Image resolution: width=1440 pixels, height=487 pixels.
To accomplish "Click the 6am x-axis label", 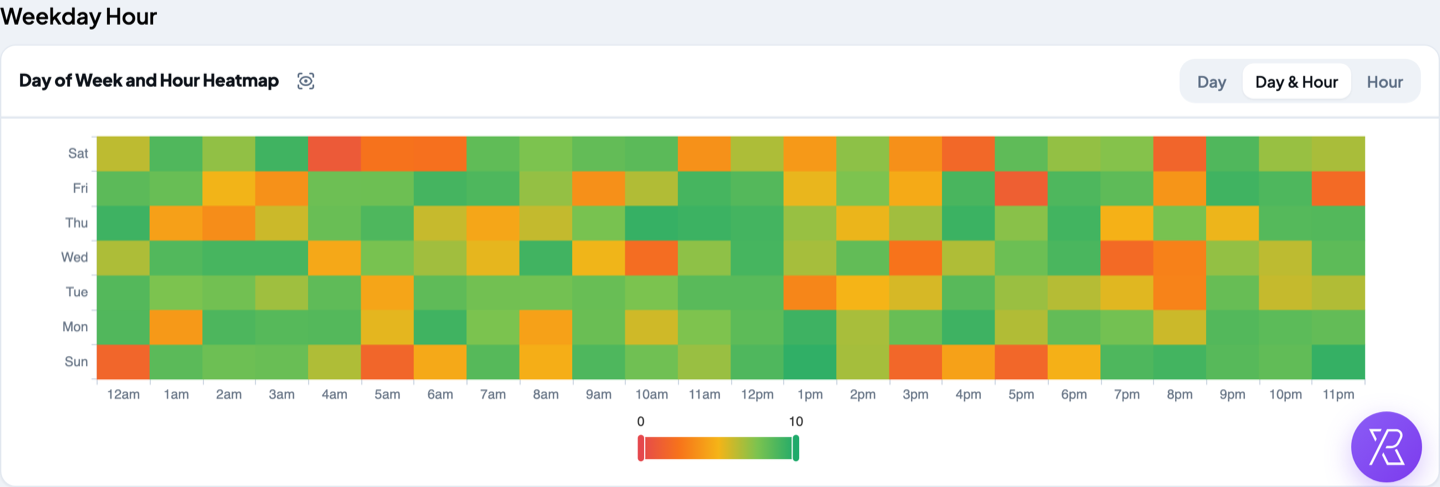I will click(440, 395).
